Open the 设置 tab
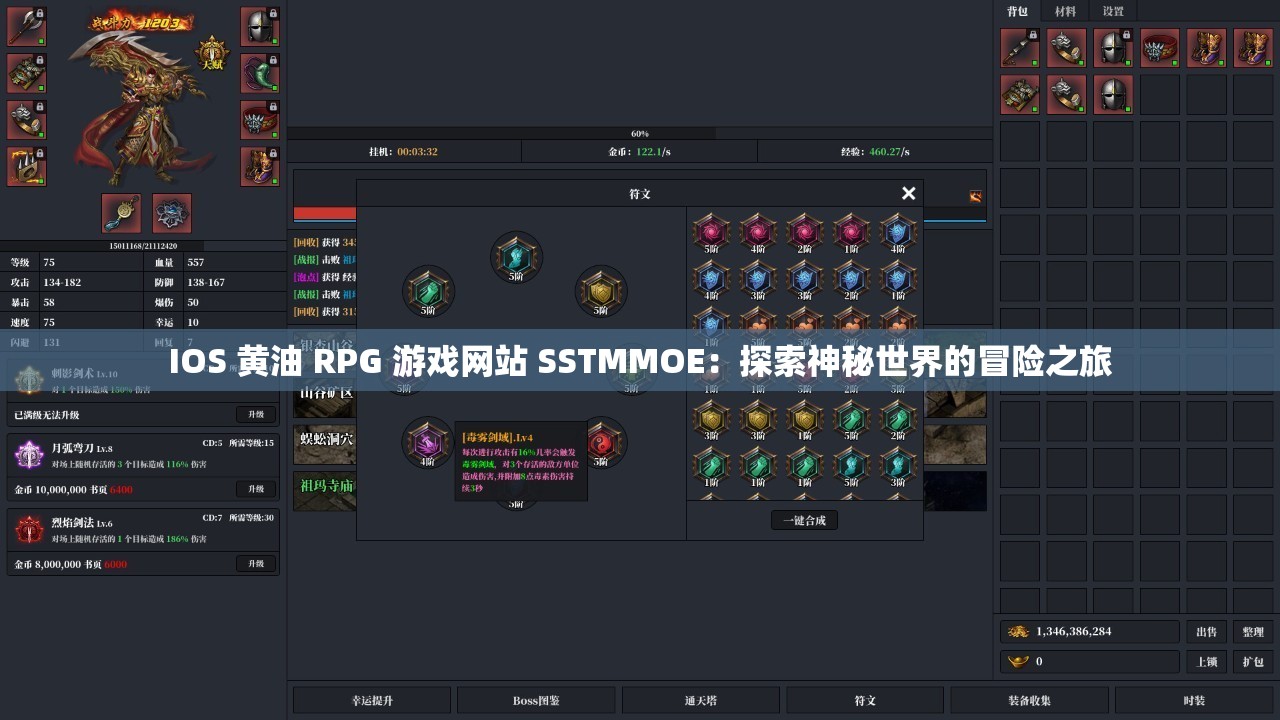Viewport: 1280px width, 720px height. [x=1113, y=11]
